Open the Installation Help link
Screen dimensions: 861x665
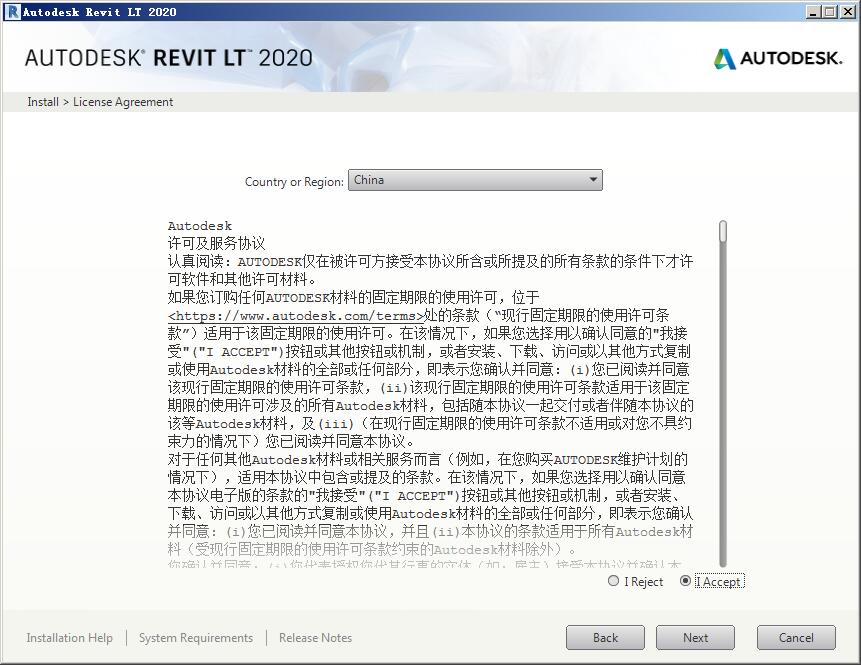click(x=69, y=638)
